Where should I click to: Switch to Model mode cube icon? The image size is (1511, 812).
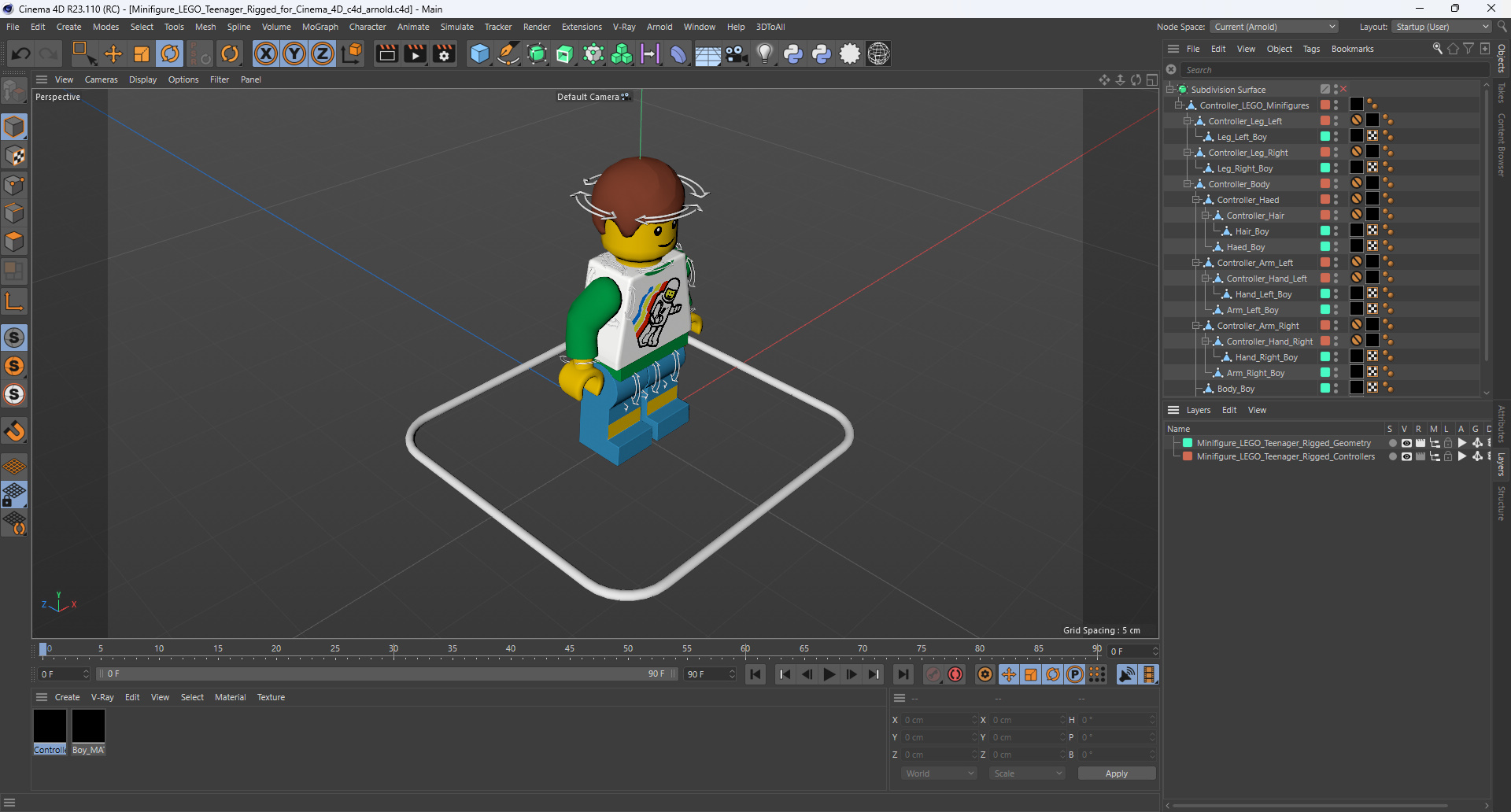tap(14, 127)
